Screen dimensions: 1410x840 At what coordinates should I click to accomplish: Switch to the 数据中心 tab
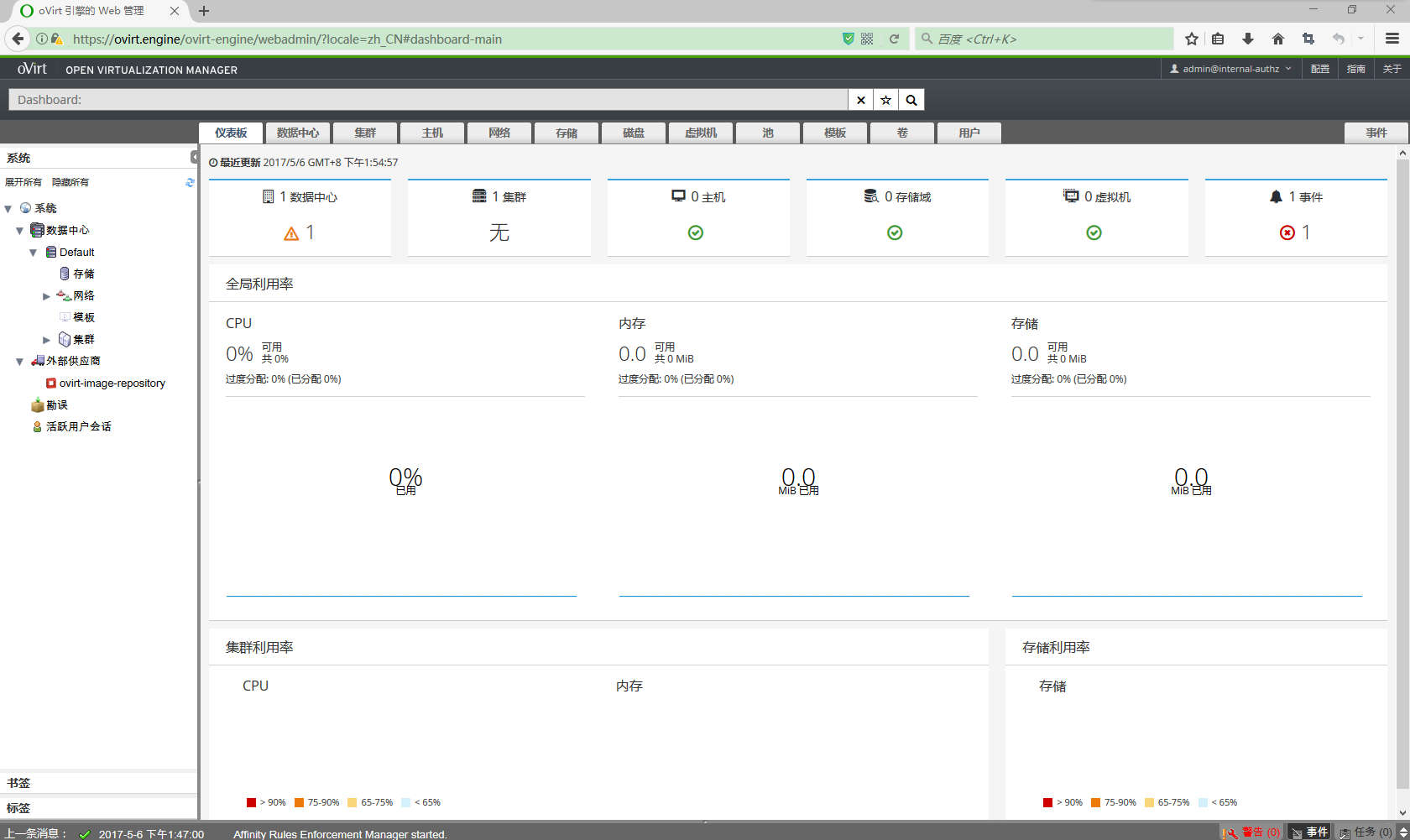[x=298, y=133]
